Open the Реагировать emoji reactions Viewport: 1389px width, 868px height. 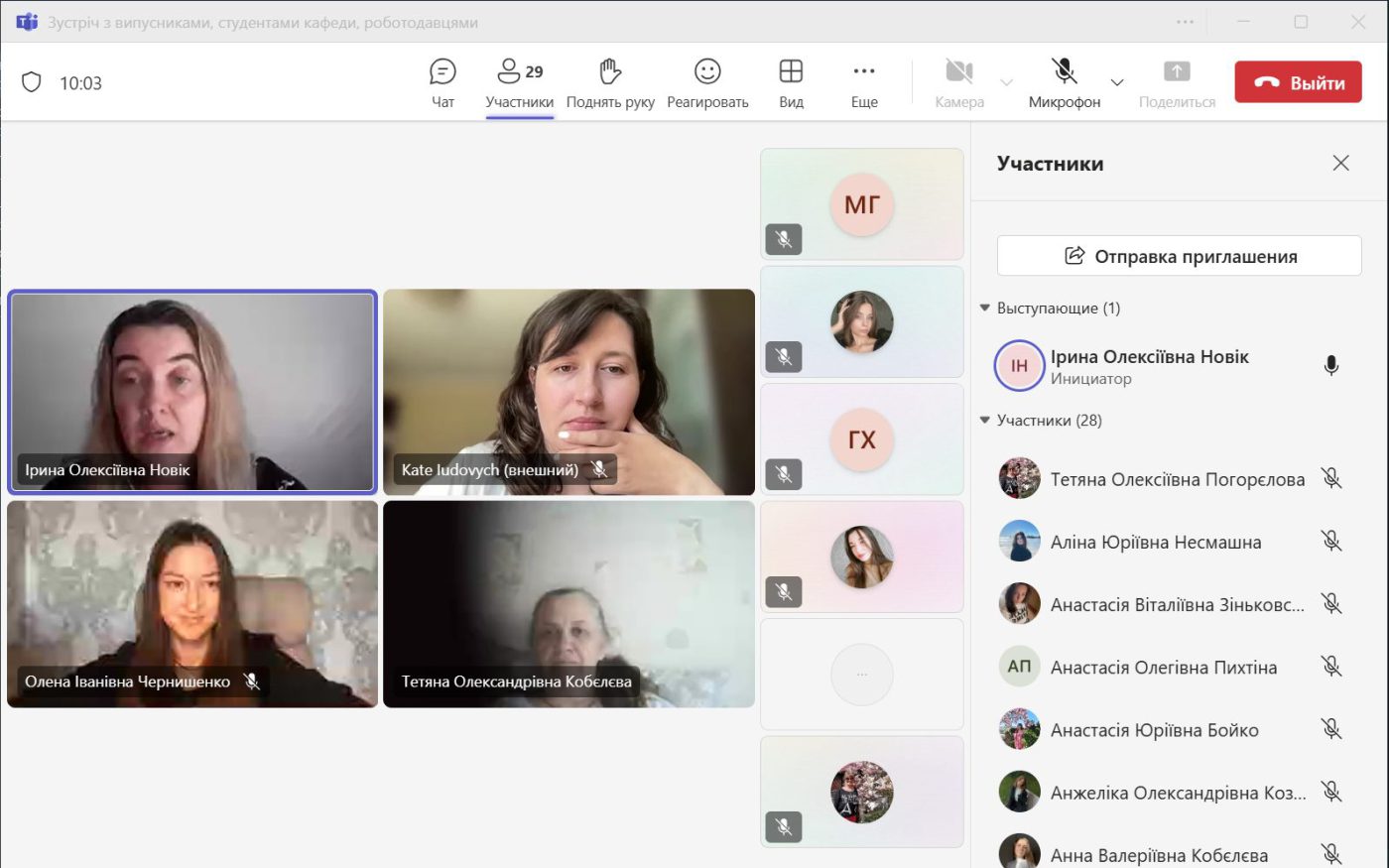coord(707,72)
